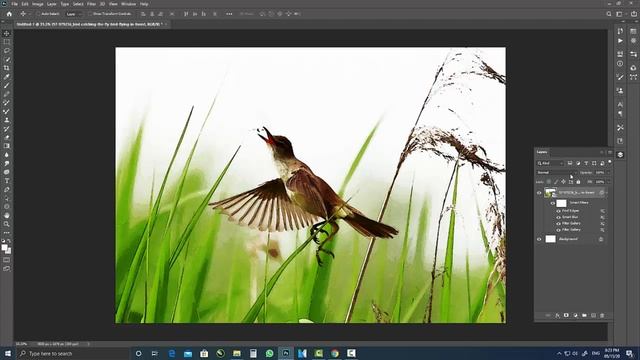Select the Eraser tool
The image size is (640, 360).
click(x=7, y=137)
